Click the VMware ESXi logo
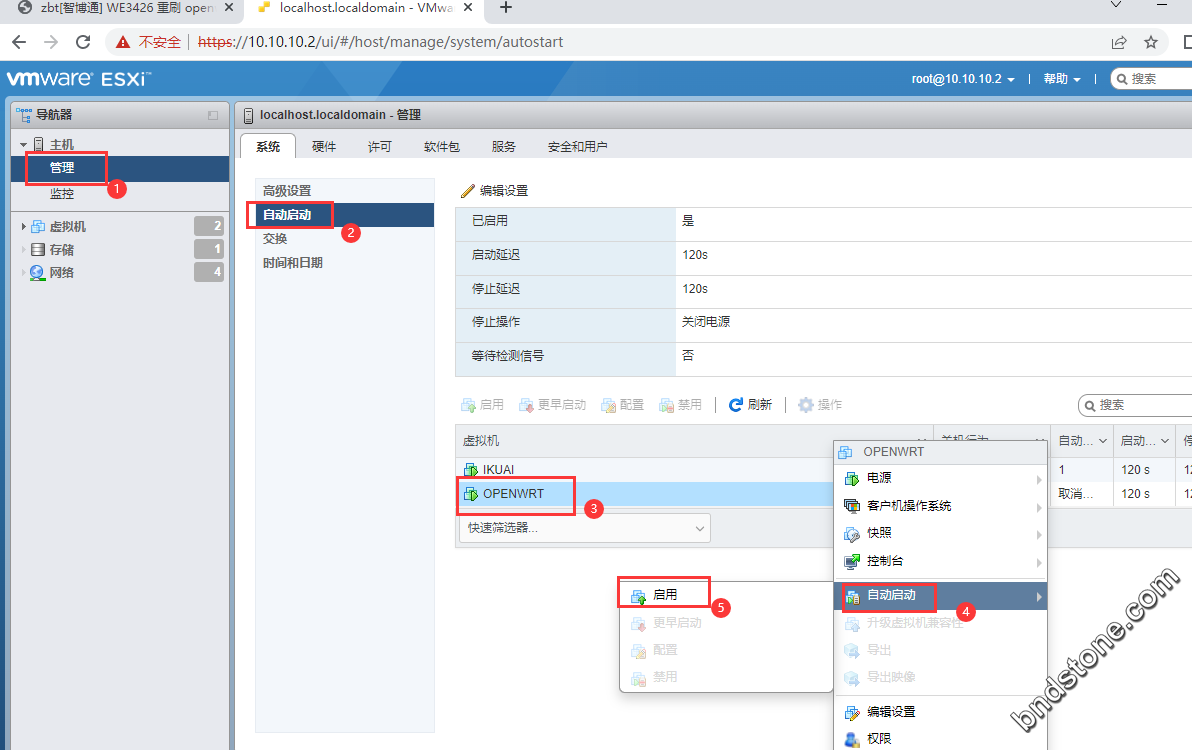Screen dimensions: 1192x750 click(x=79, y=78)
